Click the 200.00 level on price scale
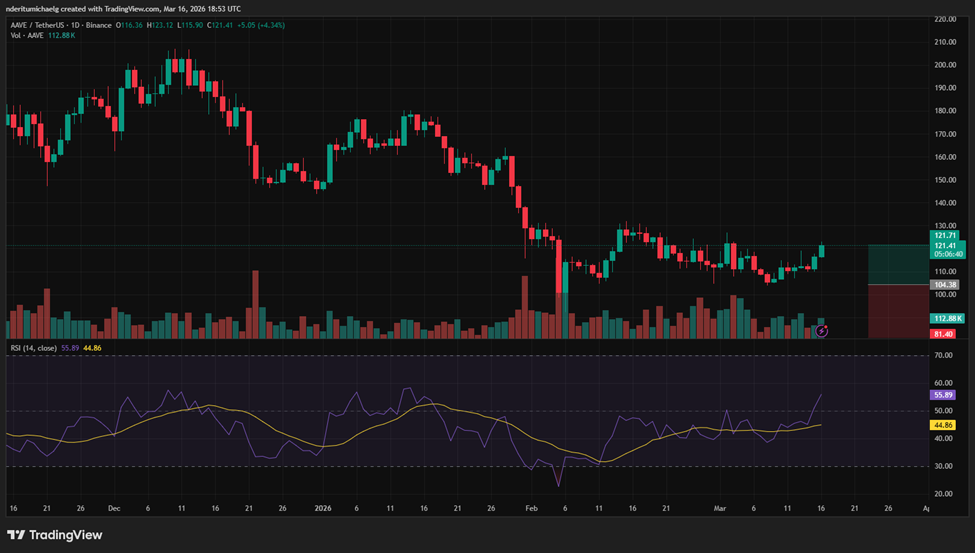Image resolution: width=975 pixels, height=553 pixels. (x=946, y=65)
